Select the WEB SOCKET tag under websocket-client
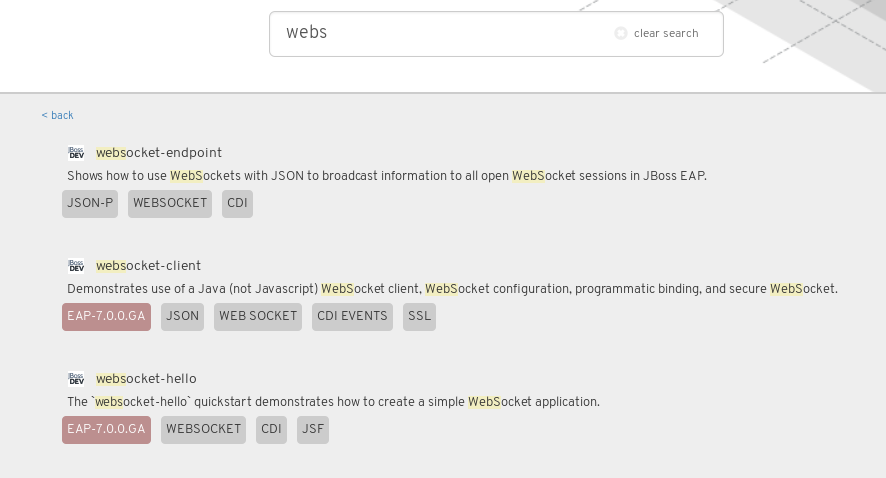This screenshot has height=478, width=886. click(x=258, y=317)
